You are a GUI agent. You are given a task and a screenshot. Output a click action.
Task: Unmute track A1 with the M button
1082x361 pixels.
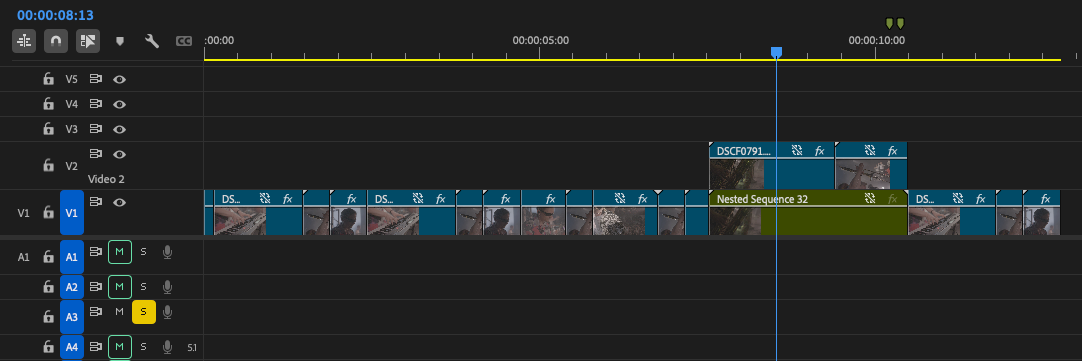pyautogui.click(x=119, y=252)
